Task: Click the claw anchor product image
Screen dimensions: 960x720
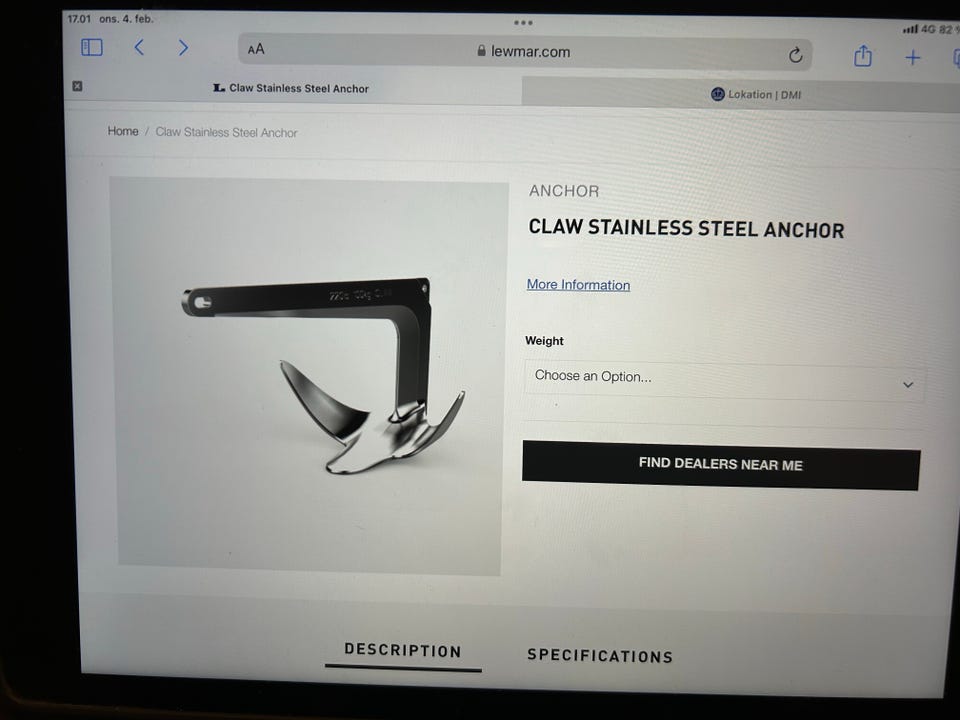Action: coord(309,376)
